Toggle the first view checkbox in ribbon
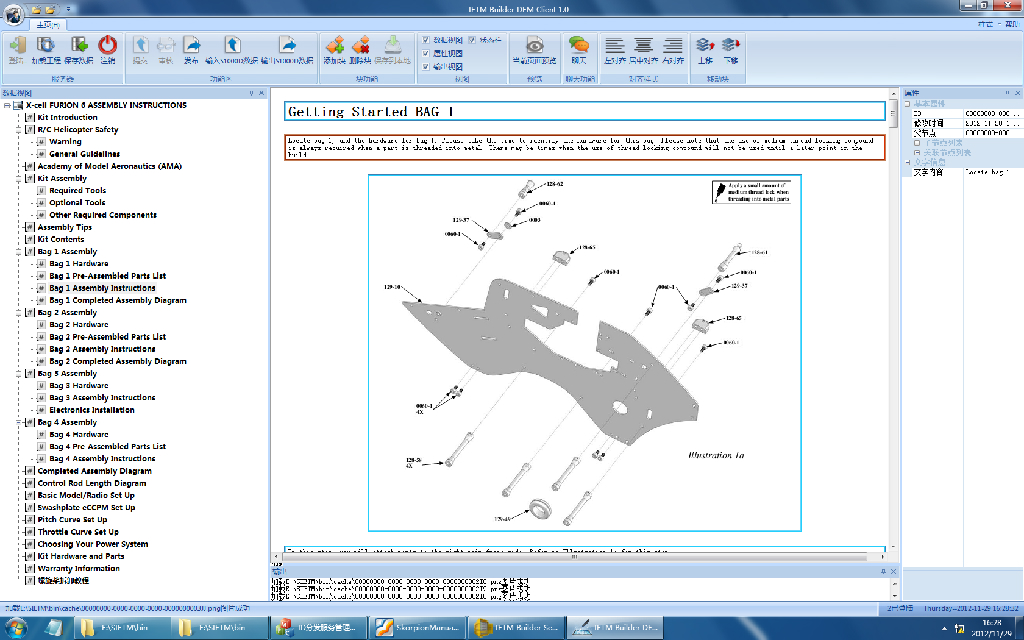The width and height of the screenshot is (1024, 640). coord(427,39)
